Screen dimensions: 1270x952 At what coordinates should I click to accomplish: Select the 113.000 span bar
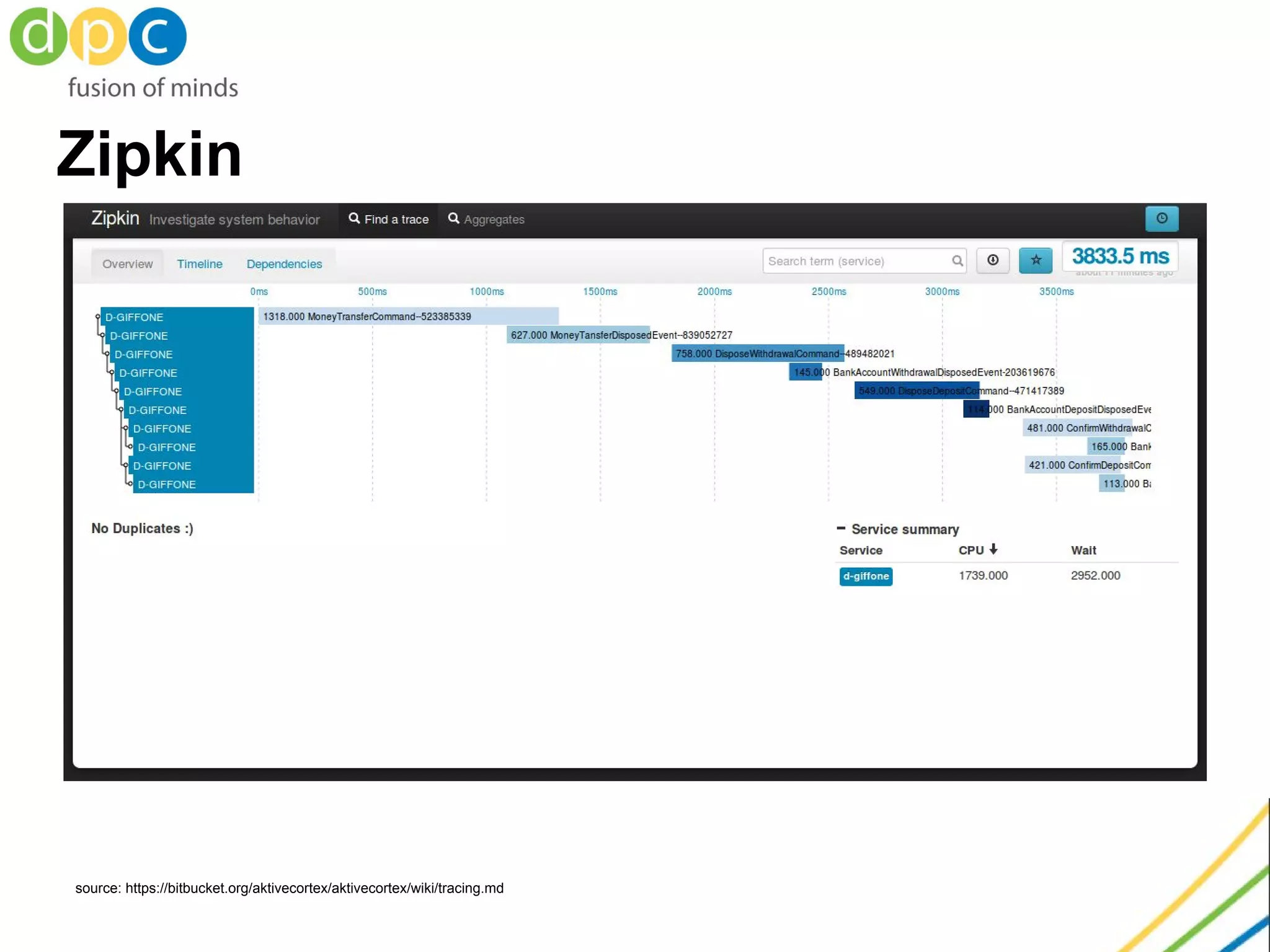1111,483
